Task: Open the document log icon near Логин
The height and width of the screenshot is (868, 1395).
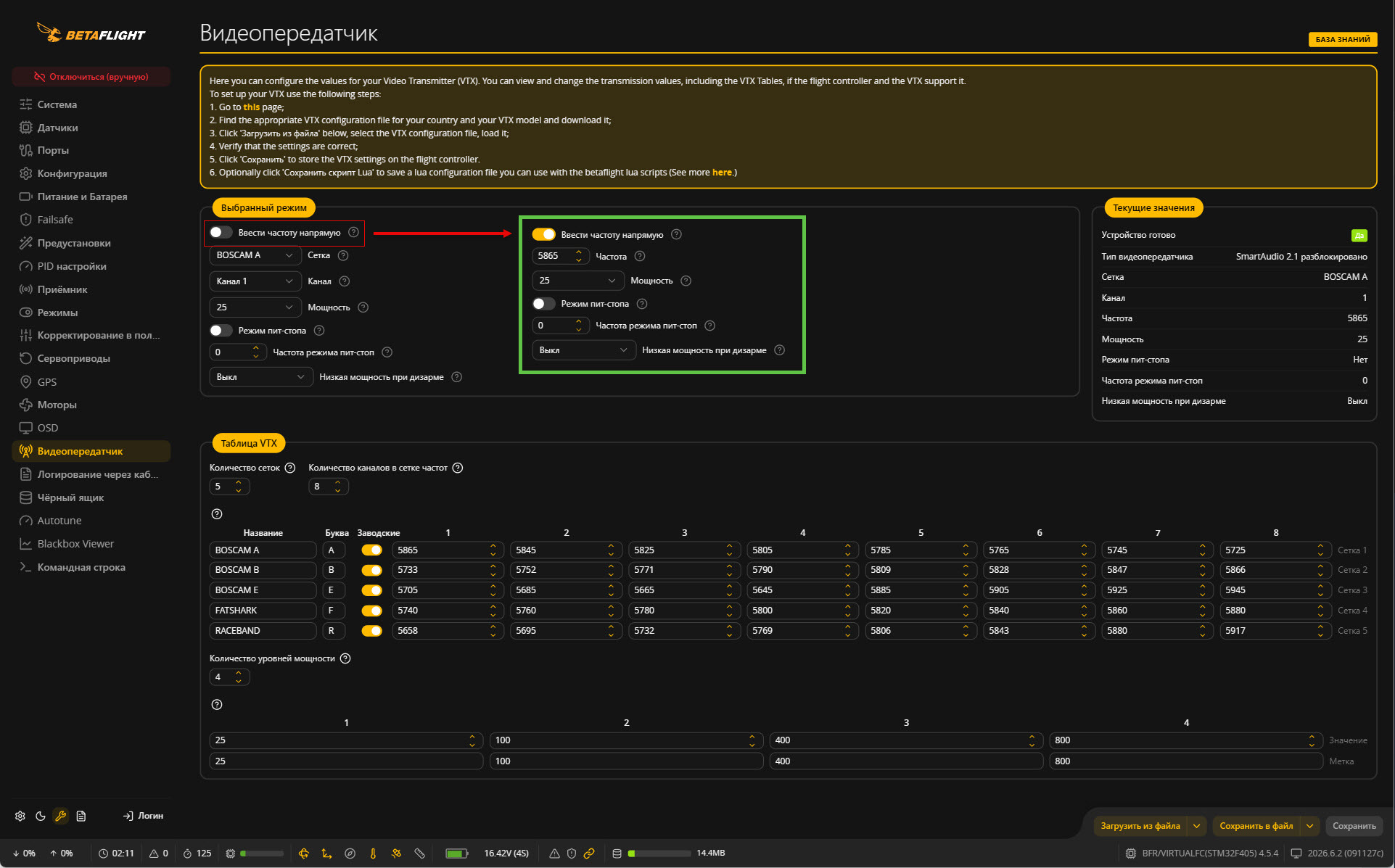Action: tap(81, 816)
